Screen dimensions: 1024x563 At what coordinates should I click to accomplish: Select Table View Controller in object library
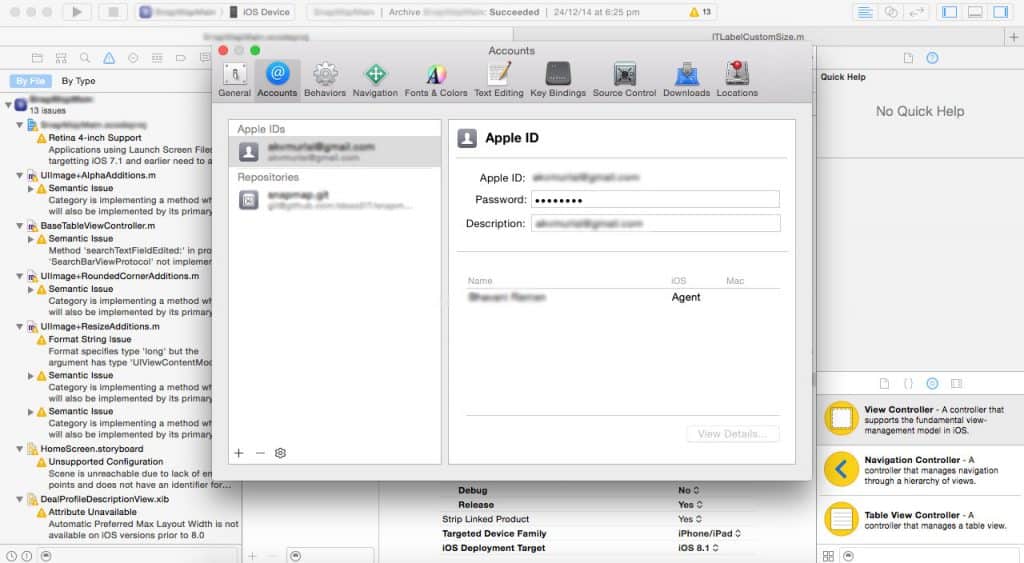(920, 519)
